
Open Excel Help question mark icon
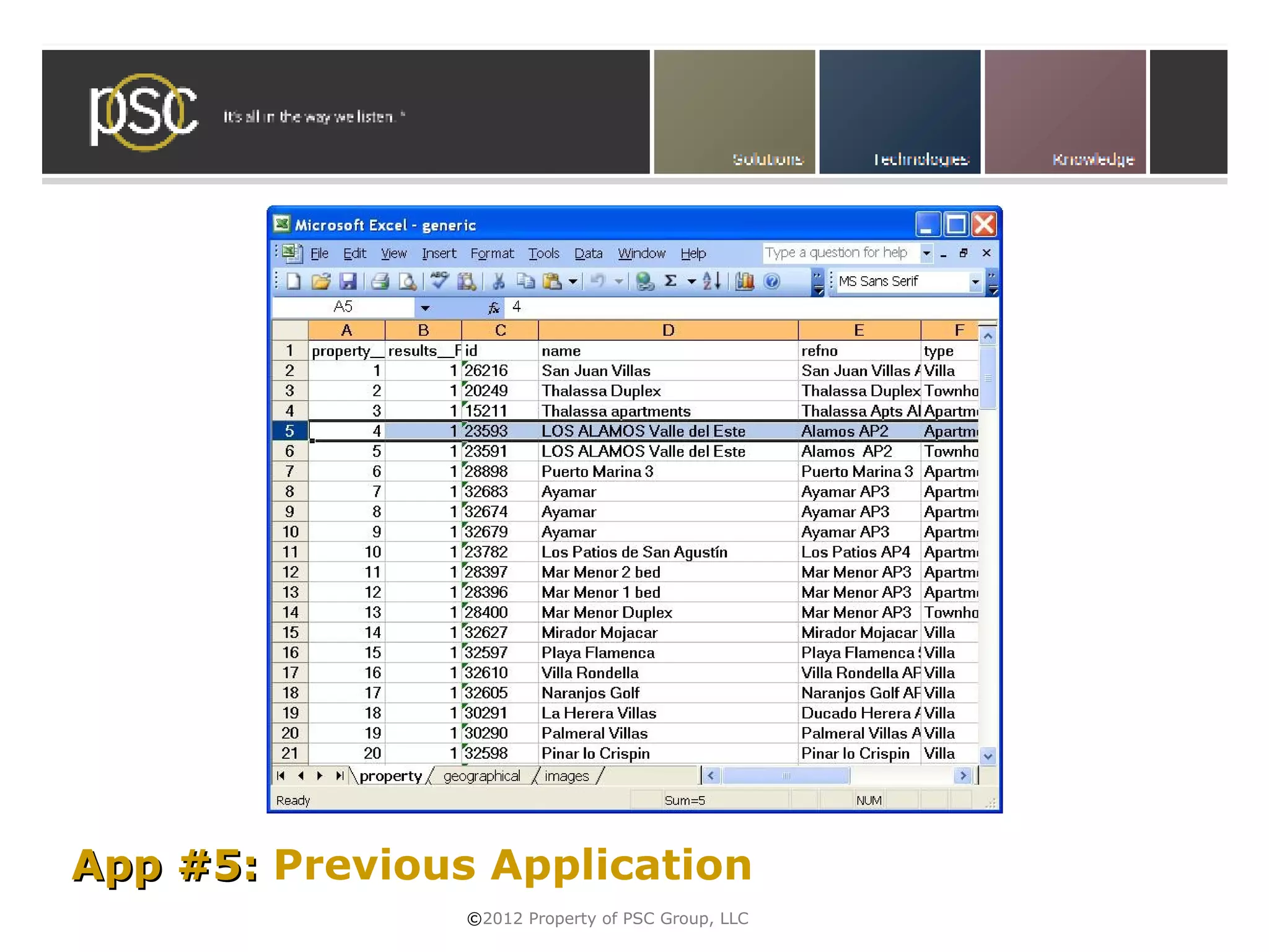coord(771,282)
